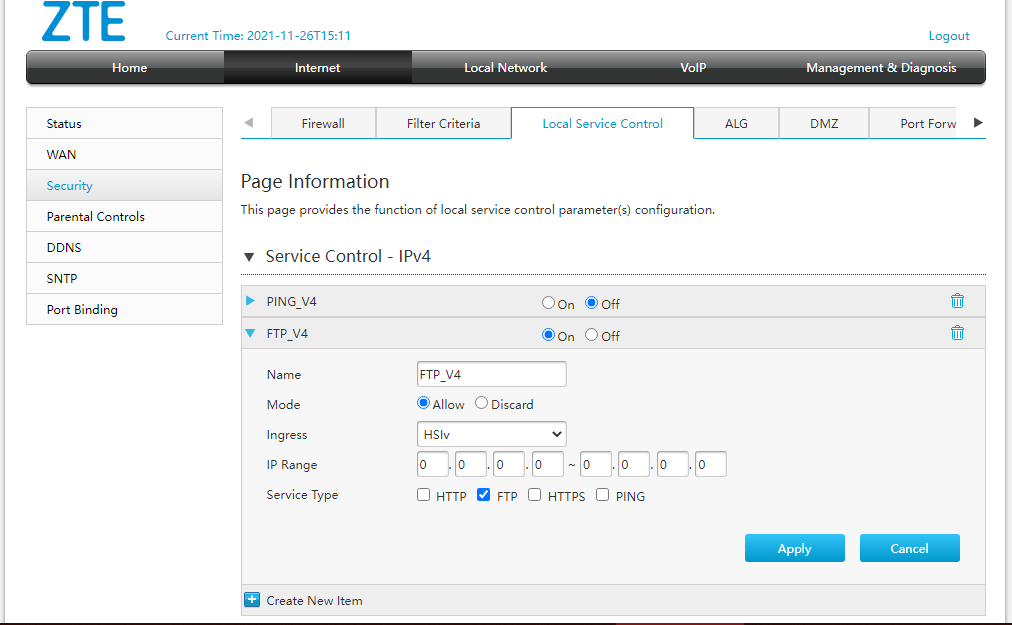1012x625 pixels.
Task: Click the Logout link
Action: 948,36
